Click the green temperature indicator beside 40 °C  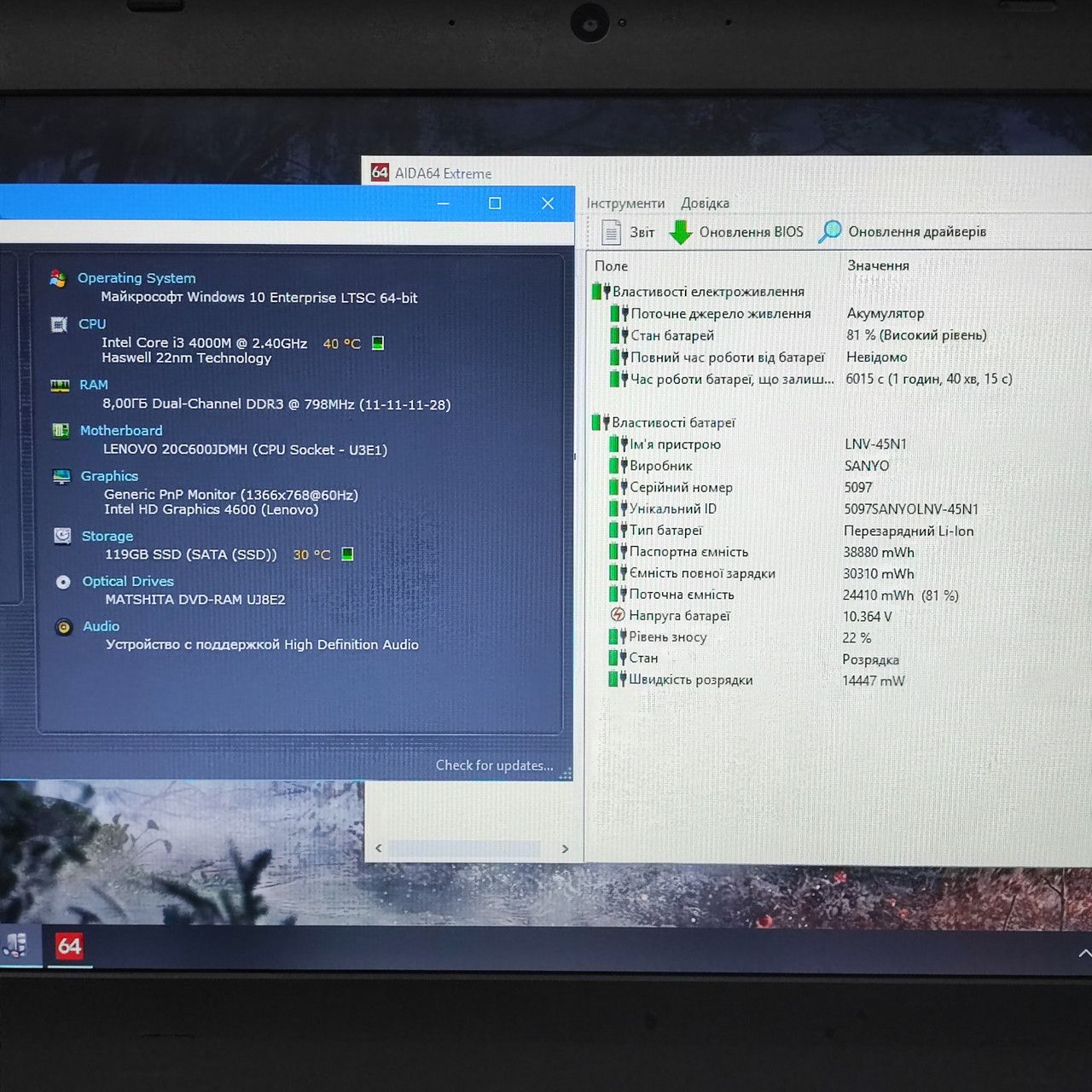coord(378,343)
